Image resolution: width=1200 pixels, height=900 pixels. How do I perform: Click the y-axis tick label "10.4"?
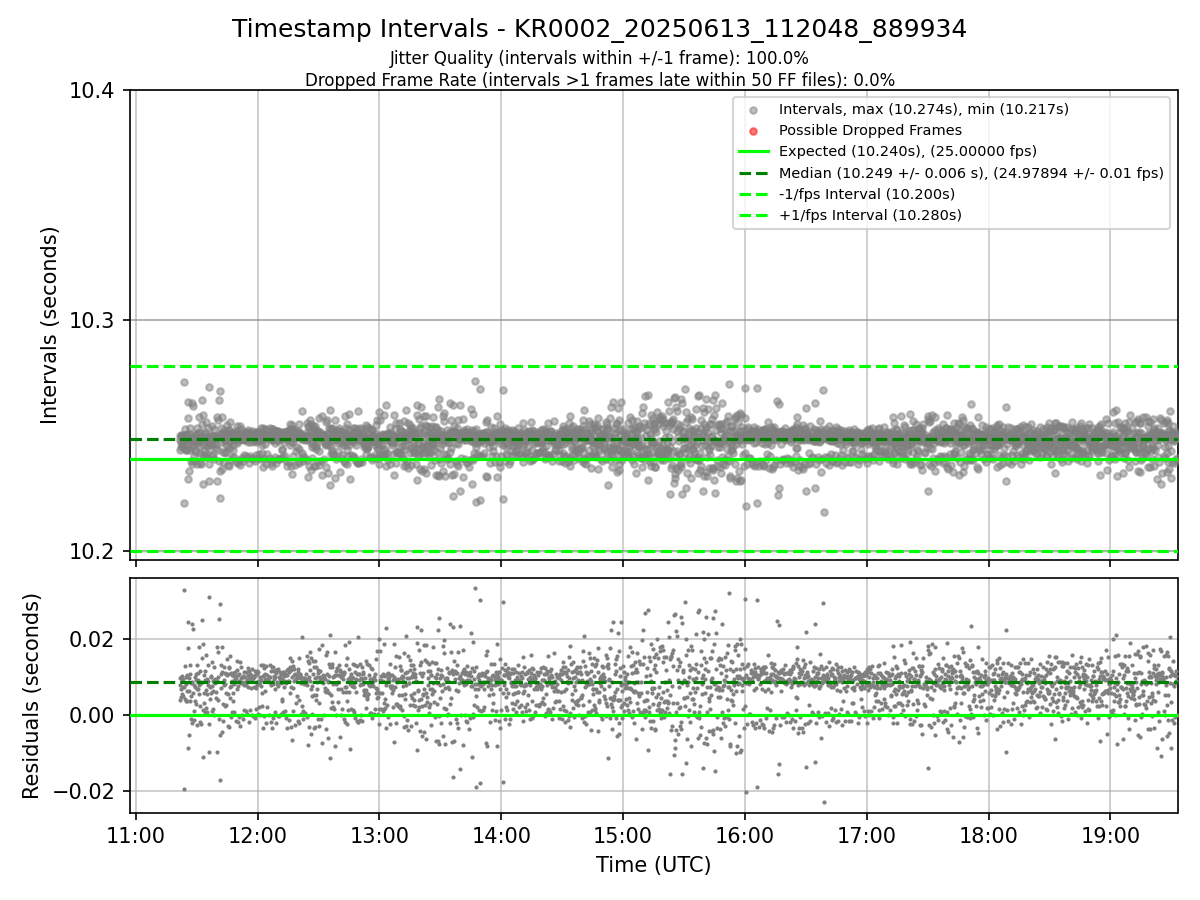click(92, 91)
